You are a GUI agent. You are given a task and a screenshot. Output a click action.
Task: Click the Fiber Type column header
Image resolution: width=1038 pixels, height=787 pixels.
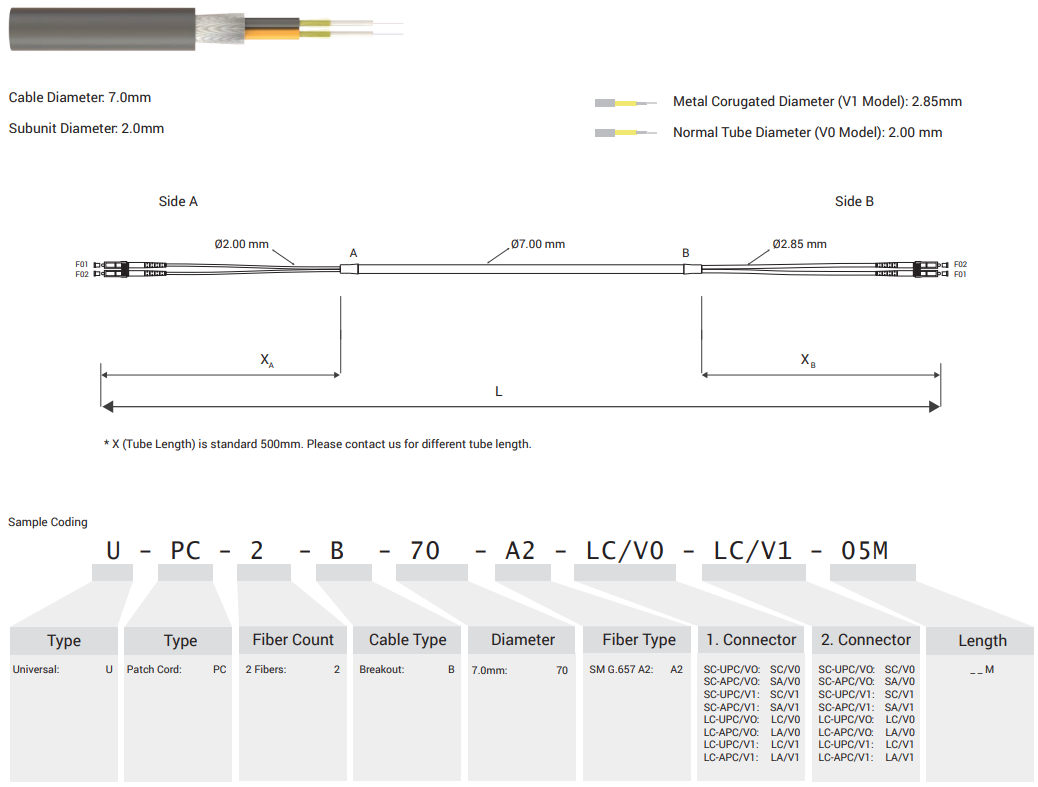coord(638,640)
